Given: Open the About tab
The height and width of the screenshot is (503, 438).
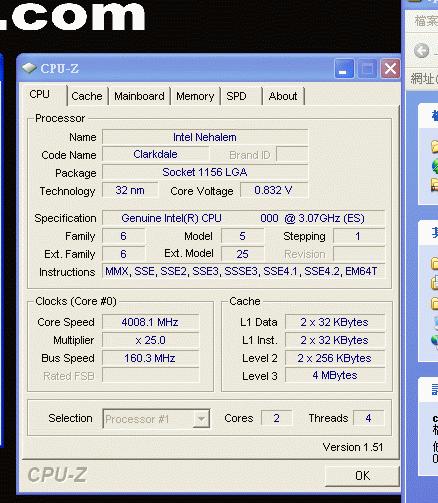Looking at the screenshot, I should point(283,96).
